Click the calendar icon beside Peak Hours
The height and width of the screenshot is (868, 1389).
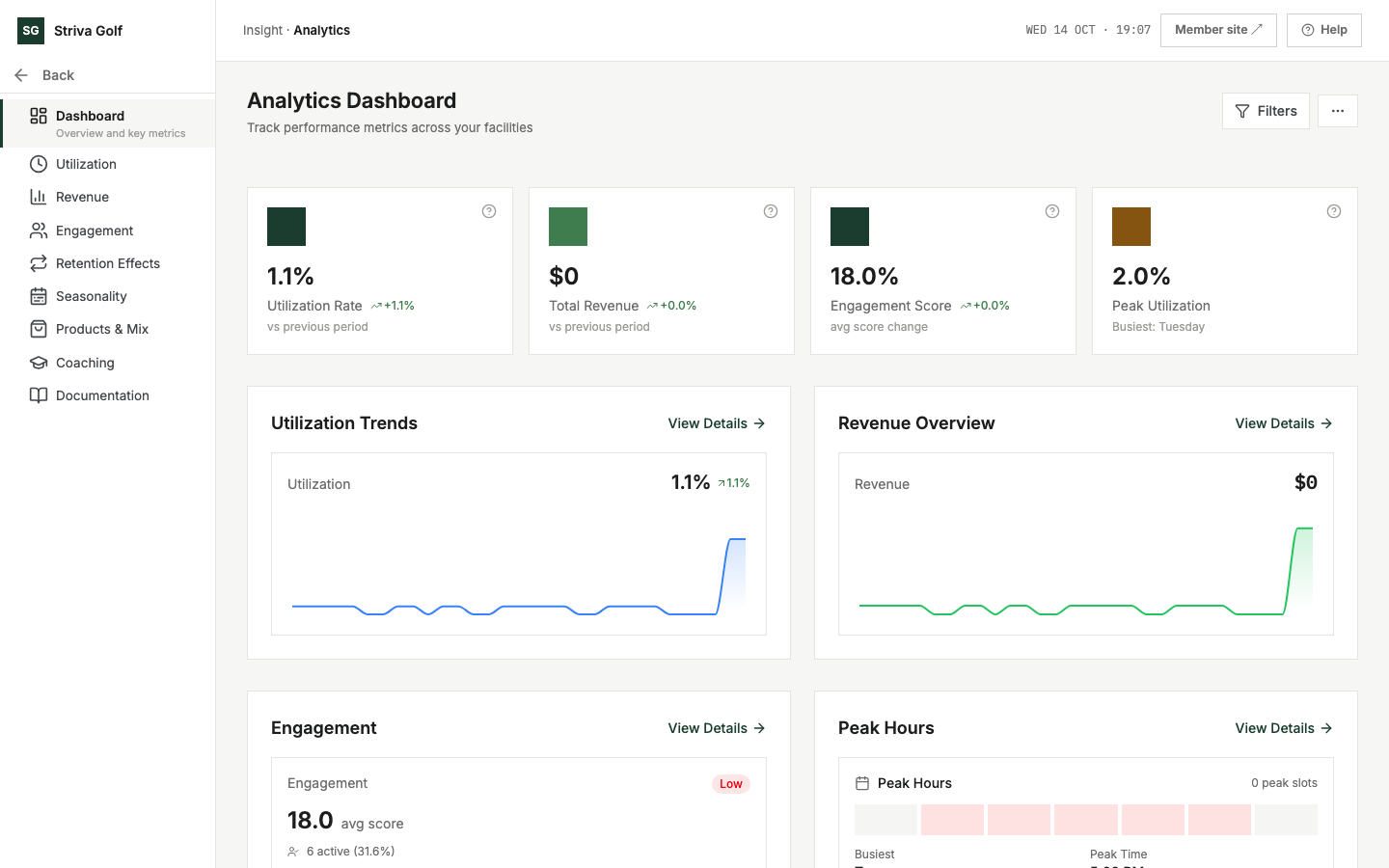pos(862,783)
